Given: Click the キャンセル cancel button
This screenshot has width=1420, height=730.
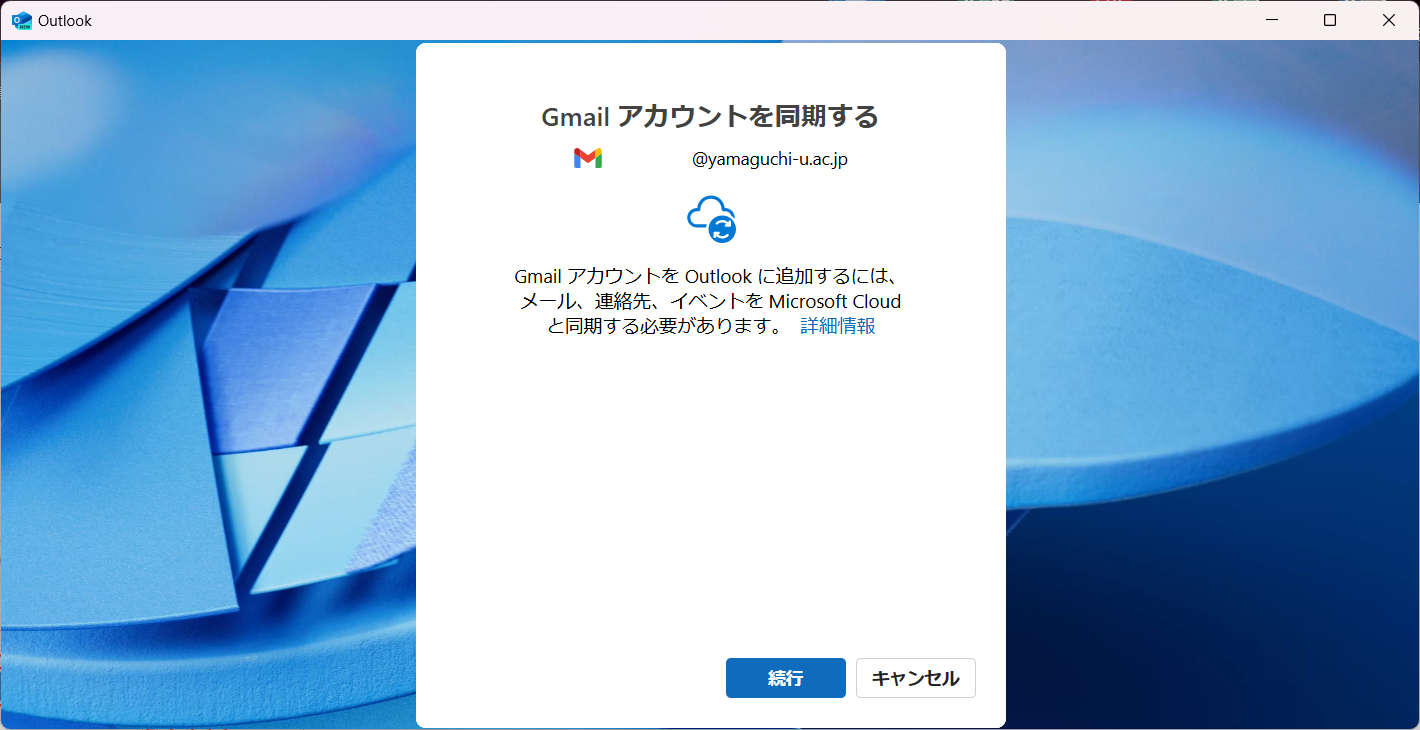Looking at the screenshot, I should tap(915, 678).
